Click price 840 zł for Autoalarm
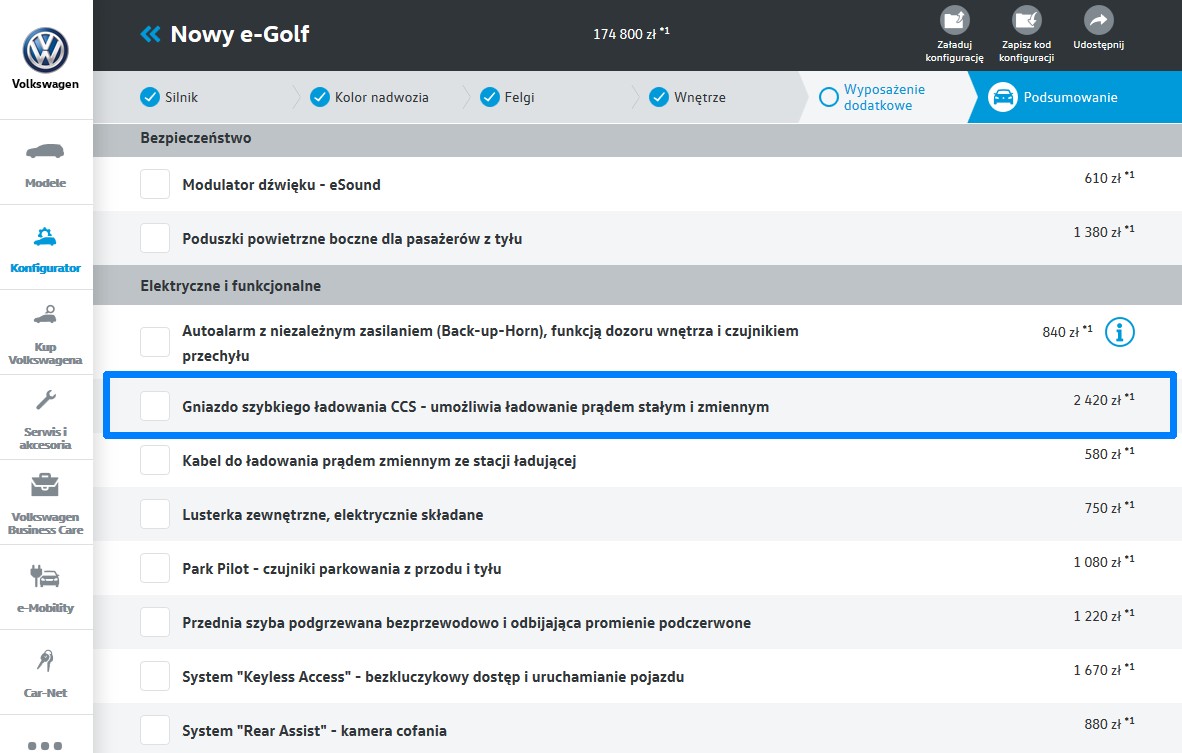Image resolution: width=1182 pixels, height=753 pixels. pos(1067,332)
